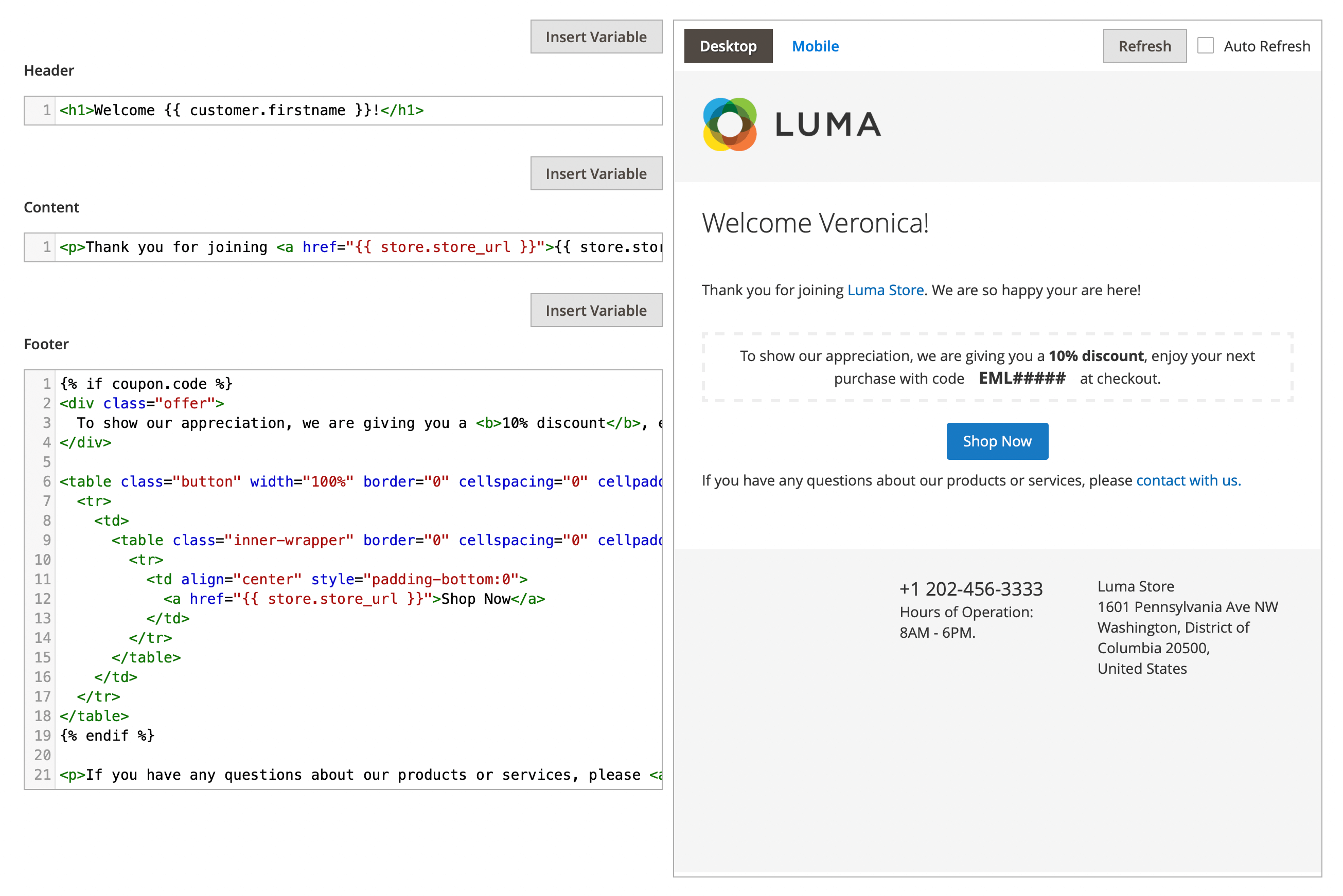Click footer line with coupon.code condition
1343x896 pixels.
click(146, 384)
